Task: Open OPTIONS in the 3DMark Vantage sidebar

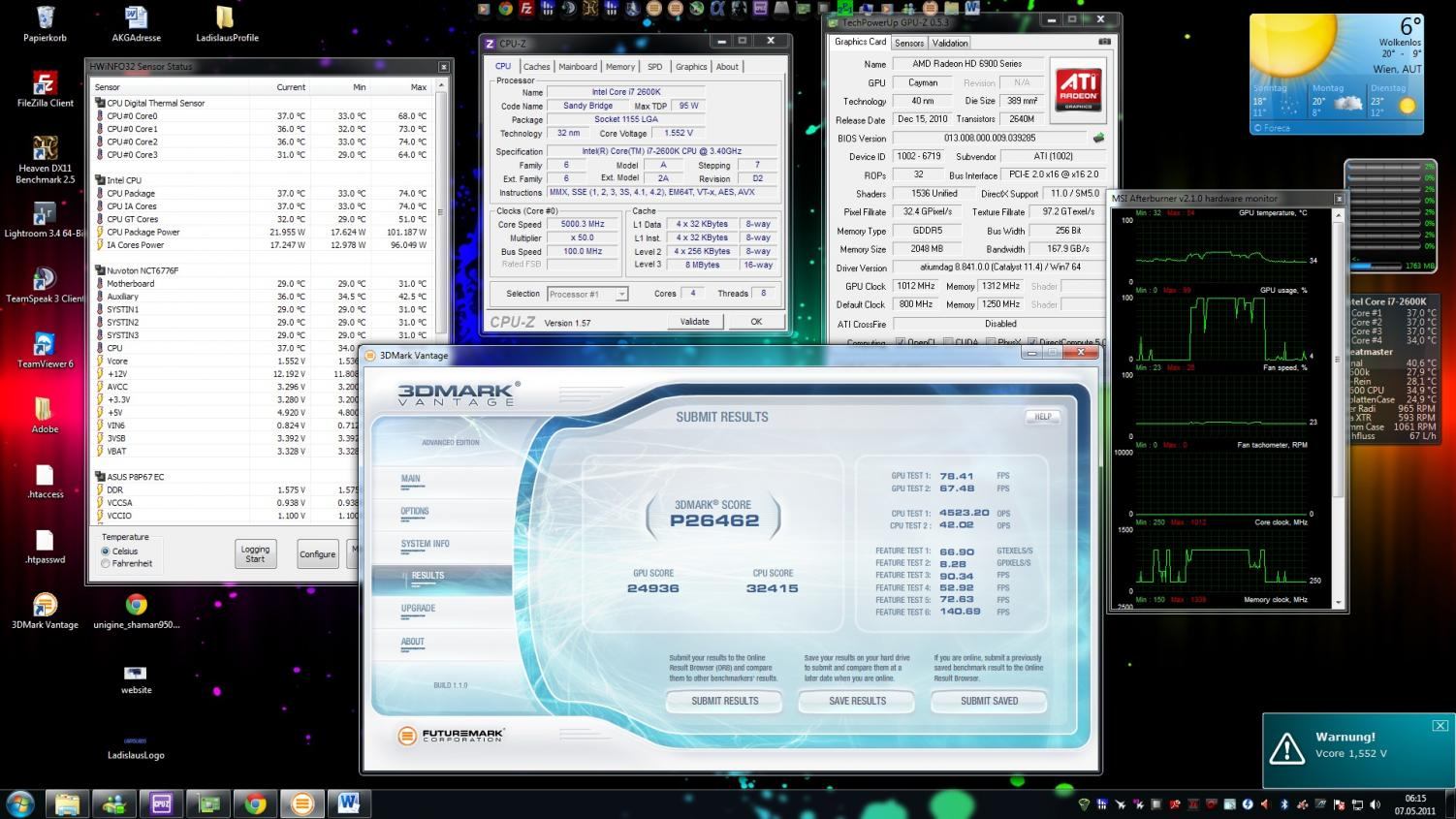Action: pyautogui.click(x=415, y=512)
